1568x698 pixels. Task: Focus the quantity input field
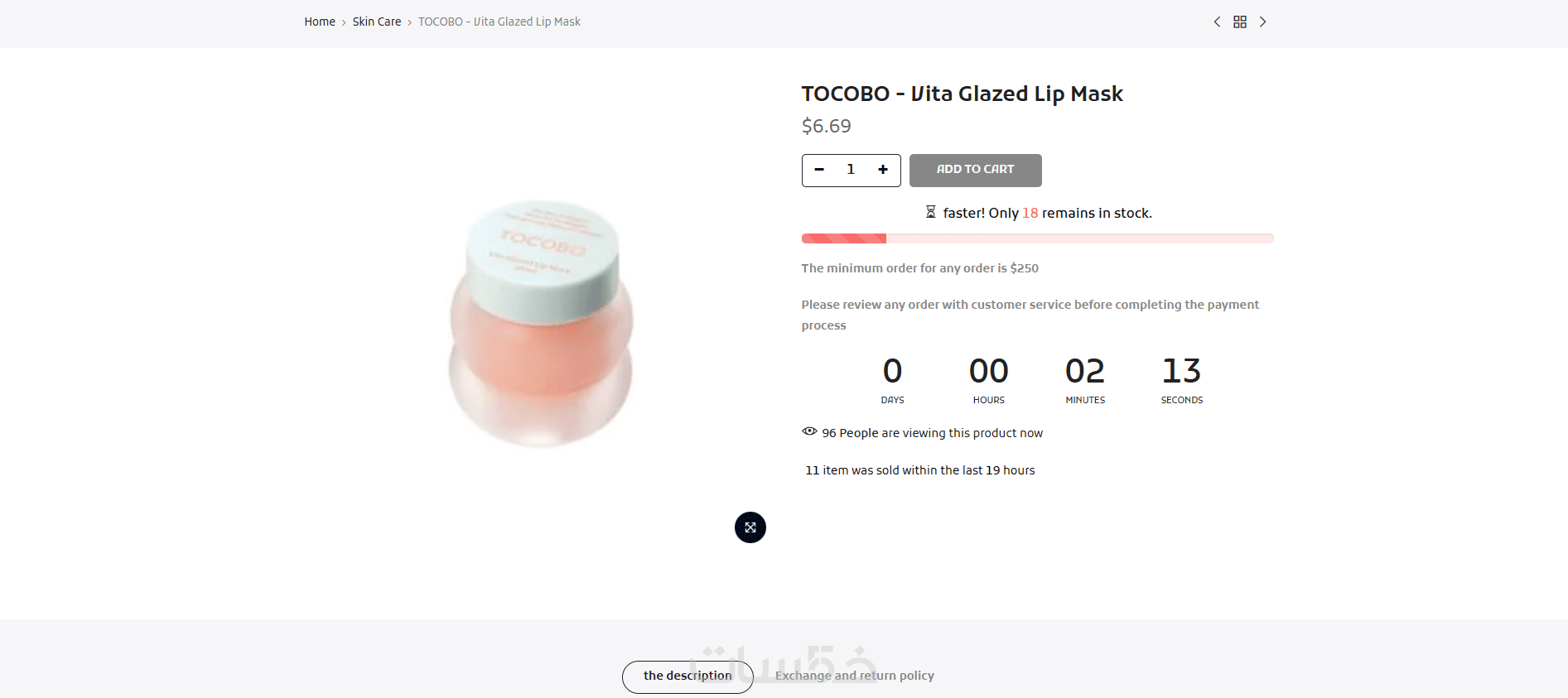(x=851, y=170)
